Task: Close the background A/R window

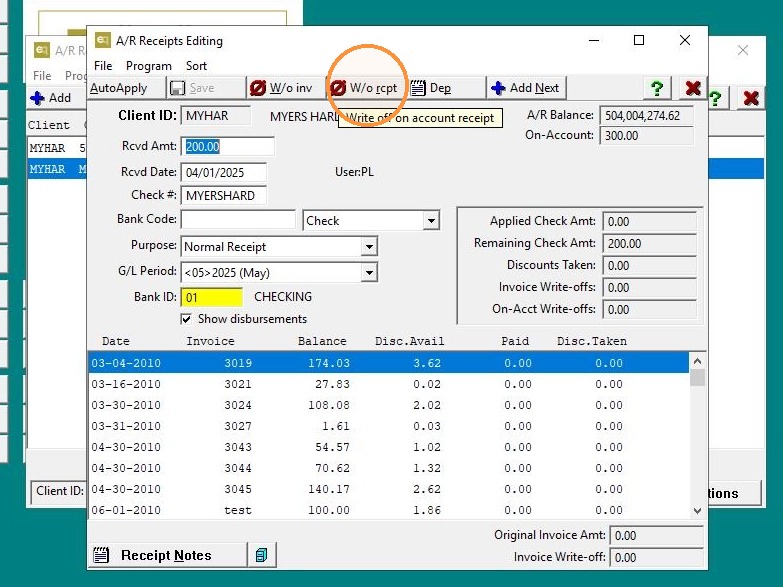Action: point(743,50)
